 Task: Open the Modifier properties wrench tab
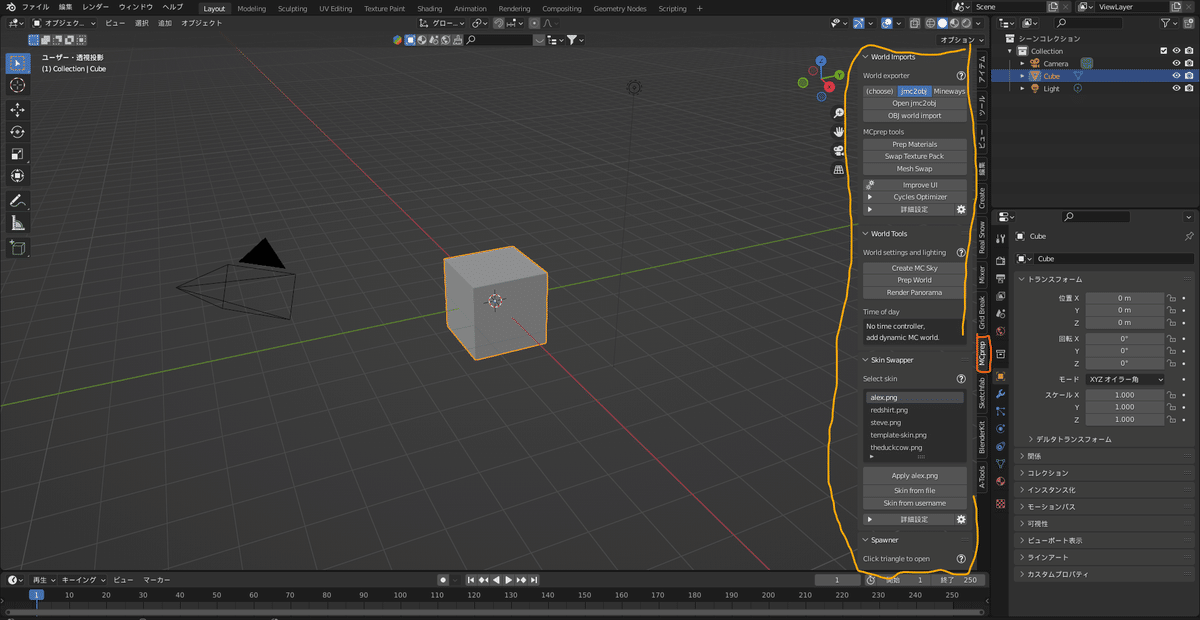[x=1000, y=395]
